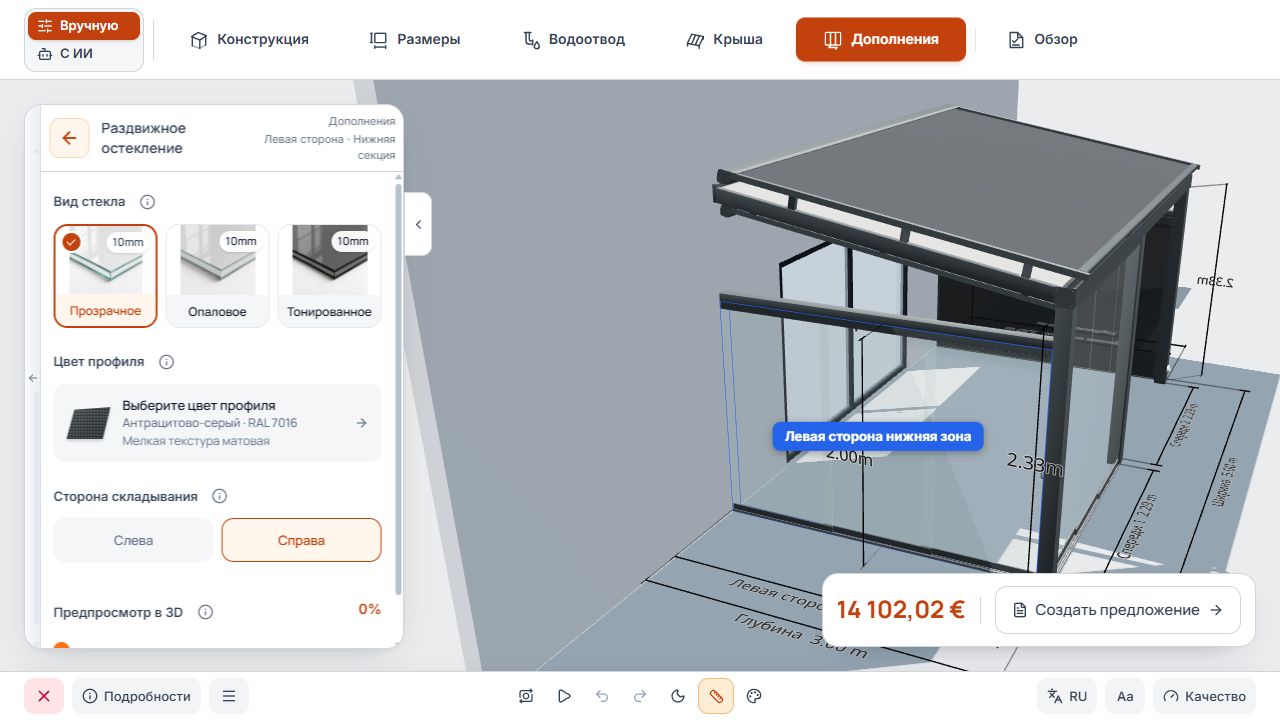Switch to Вручную mode
Image resolution: width=1280 pixels, height=720 pixels.
pyautogui.click(x=84, y=26)
